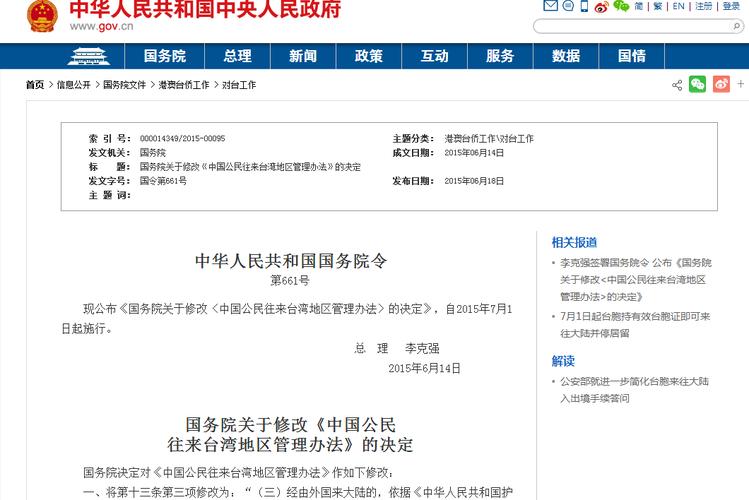Image resolution: width=749 pixels, height=500 pixels.
Task: Open related report 7月1日起台胞持有效台胞证
Action: (x=635, y=325)
